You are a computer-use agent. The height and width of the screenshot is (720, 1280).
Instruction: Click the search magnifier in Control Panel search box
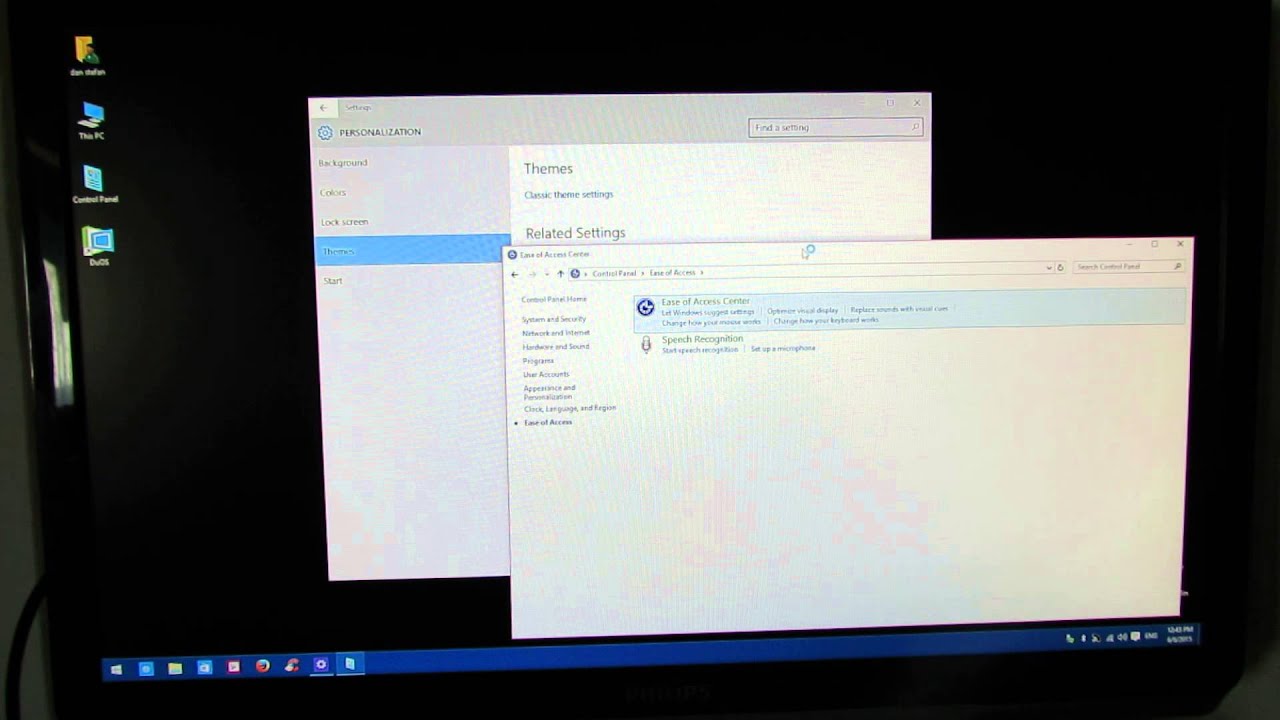coord(1178,266)
